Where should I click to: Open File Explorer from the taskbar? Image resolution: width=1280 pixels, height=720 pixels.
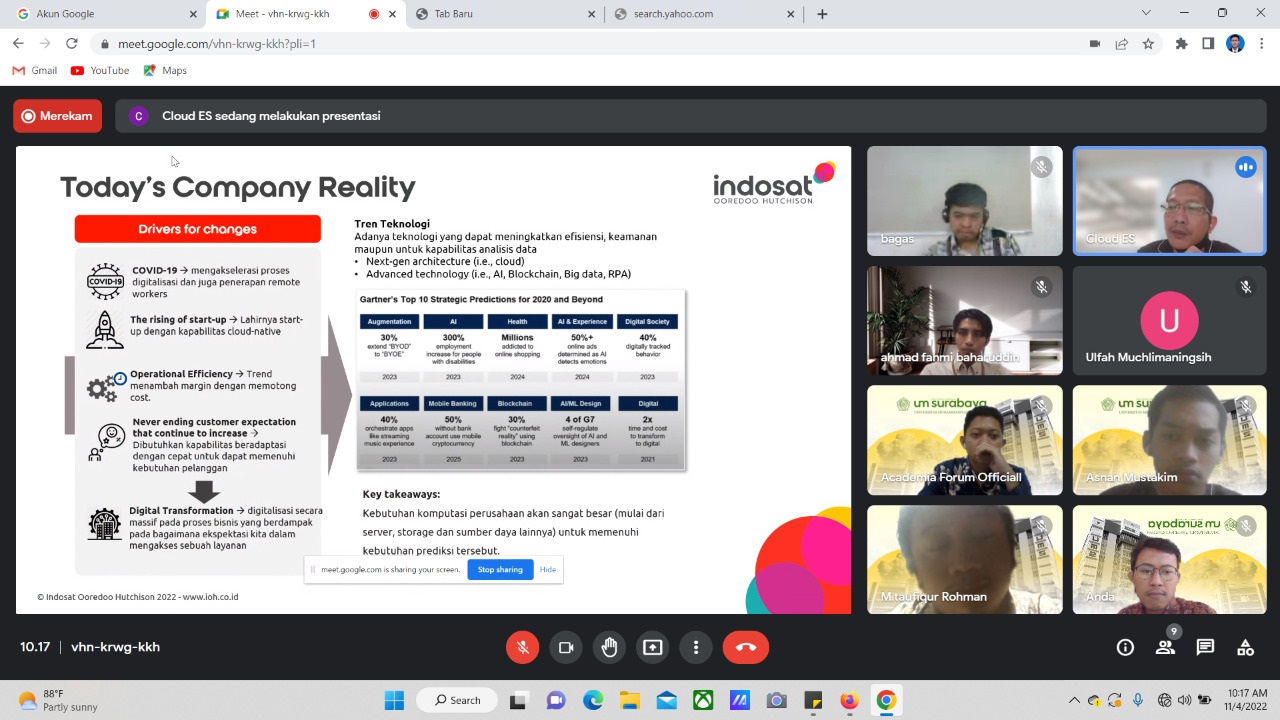(x=629, y=700)
